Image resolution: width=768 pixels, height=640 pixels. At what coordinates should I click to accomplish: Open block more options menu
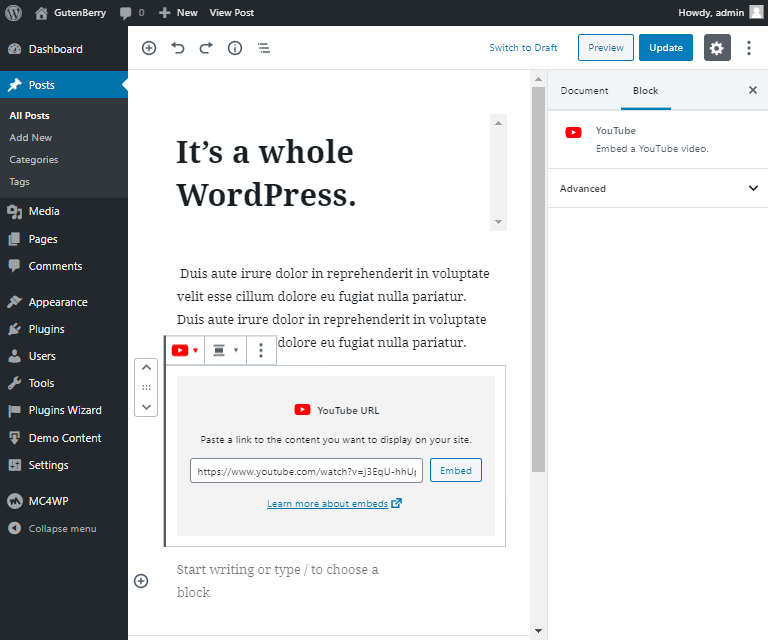(x=261, y=350)
